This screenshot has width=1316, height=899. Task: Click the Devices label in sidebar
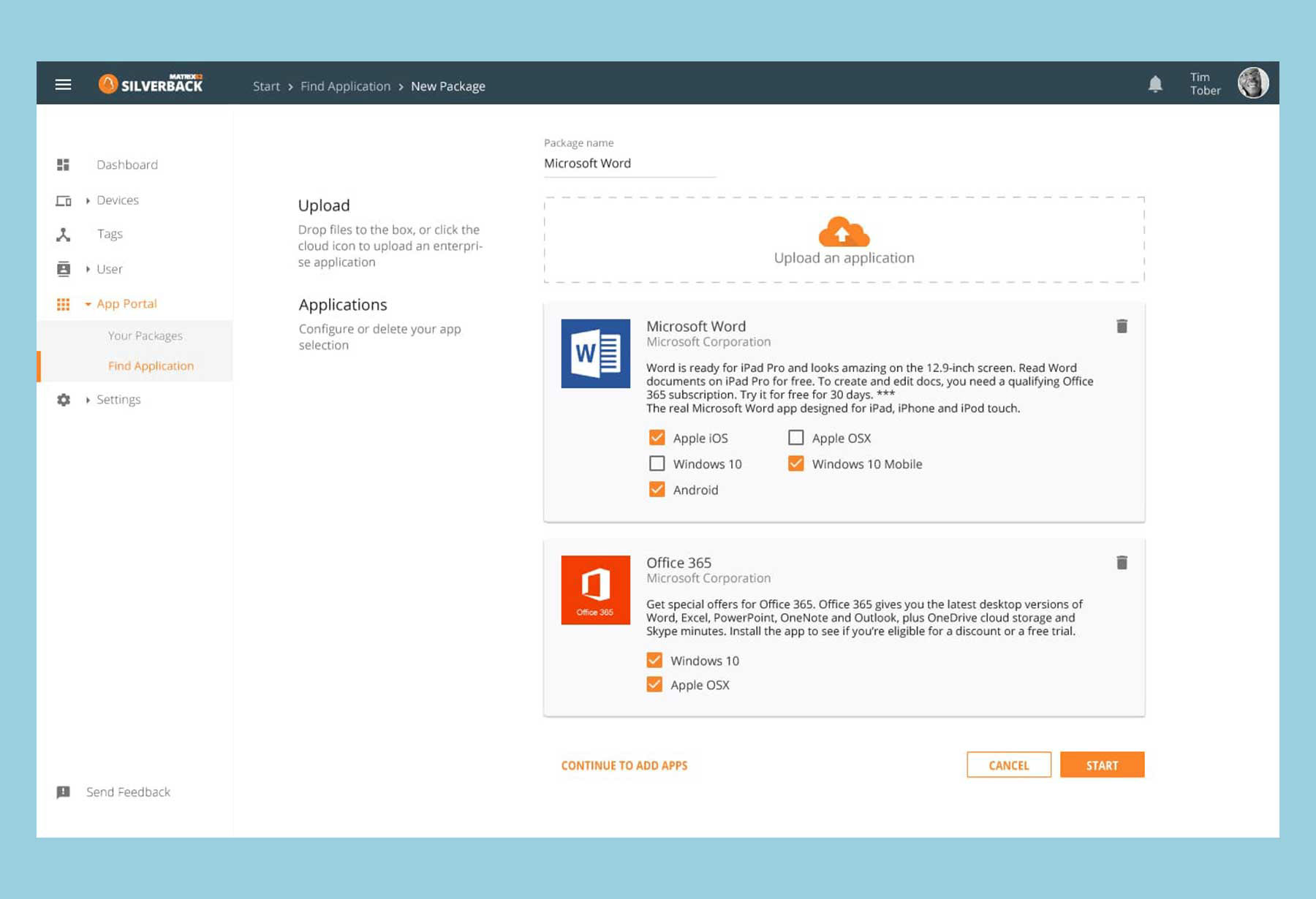[118, 200]
